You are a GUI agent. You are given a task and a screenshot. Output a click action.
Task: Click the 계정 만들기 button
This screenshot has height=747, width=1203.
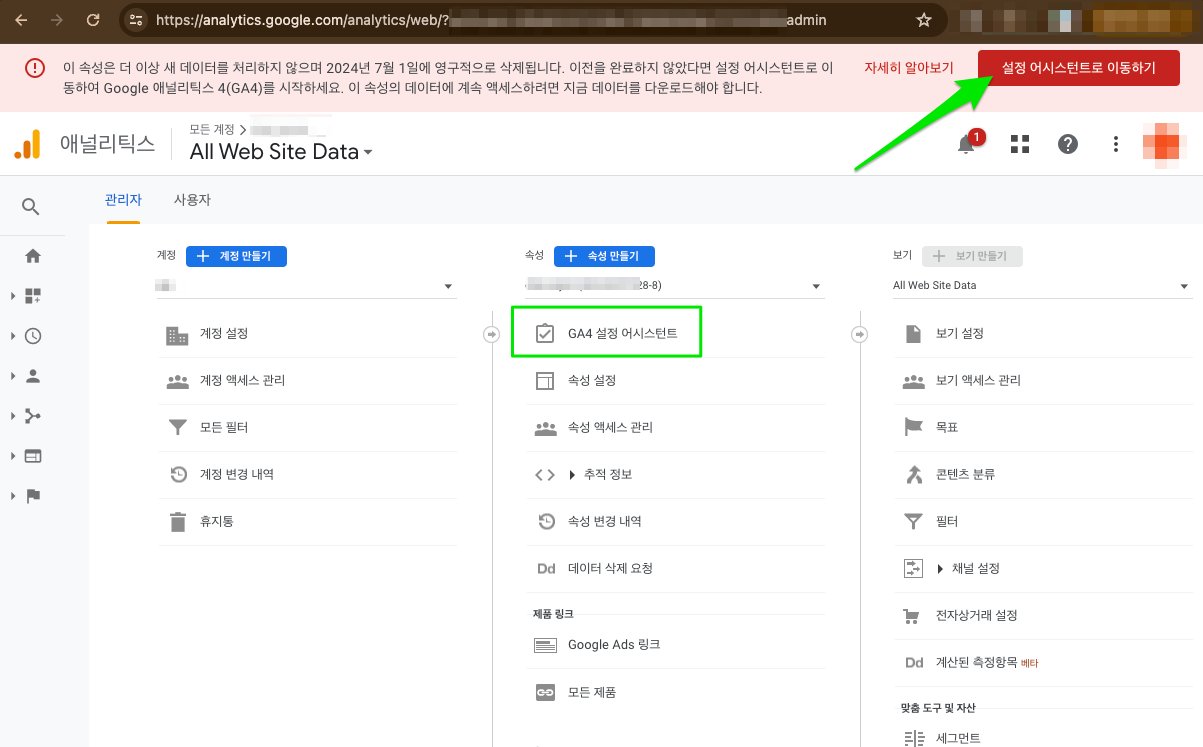(x=236, y=256)
